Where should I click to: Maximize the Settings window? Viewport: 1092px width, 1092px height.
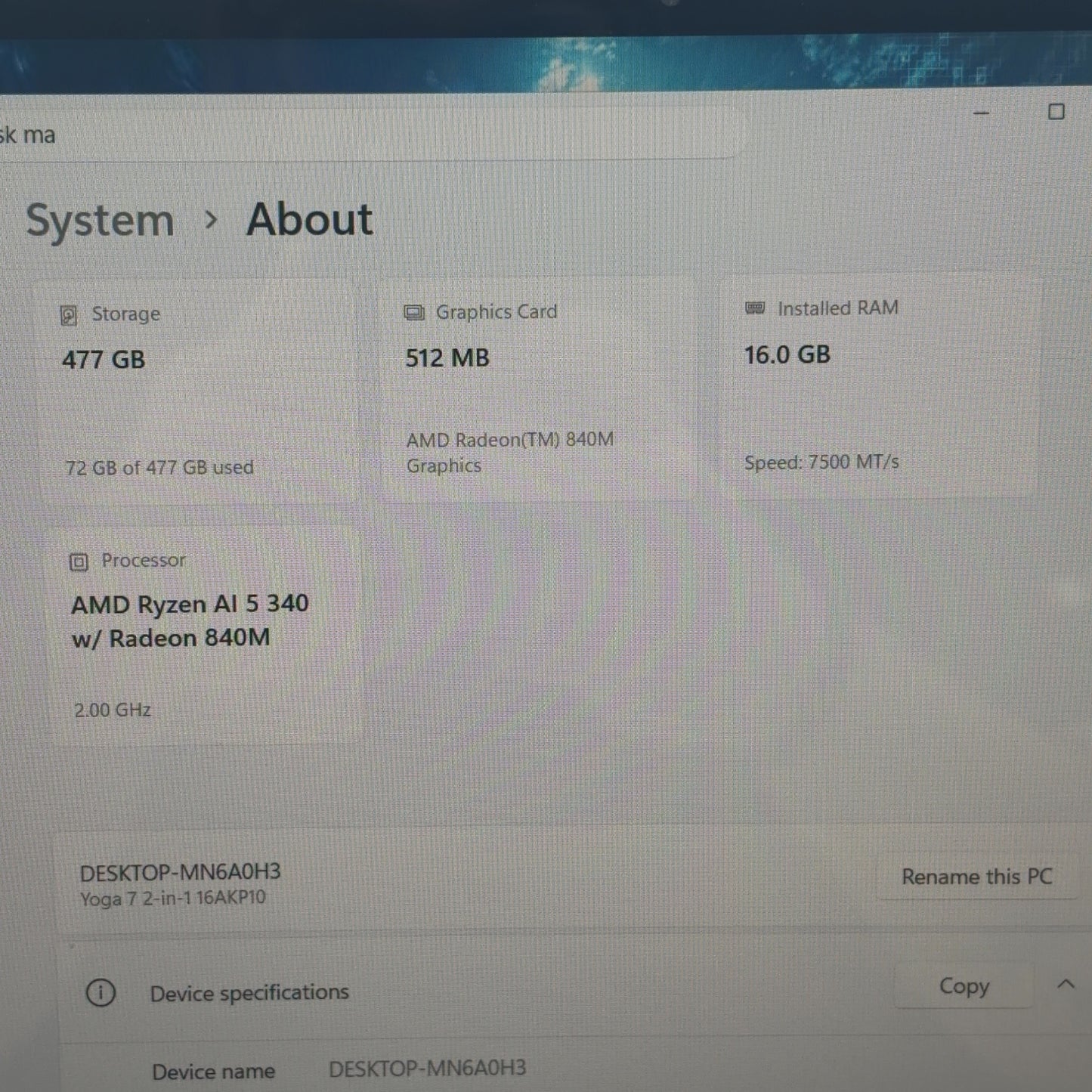pos(1056,112)
